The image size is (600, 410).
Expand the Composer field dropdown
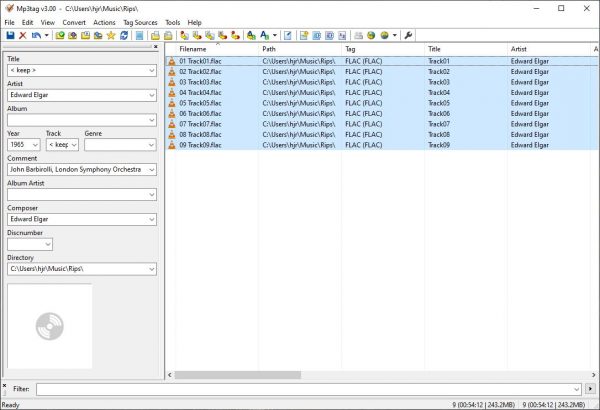(x=152, y=219)
